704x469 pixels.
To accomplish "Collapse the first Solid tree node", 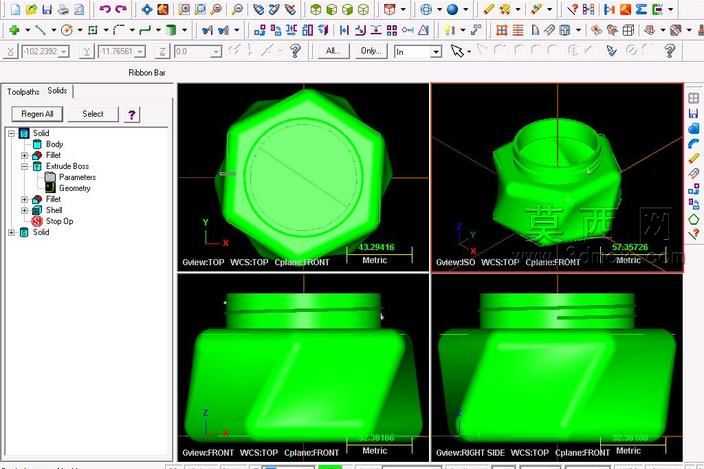I will coord(12,133).
